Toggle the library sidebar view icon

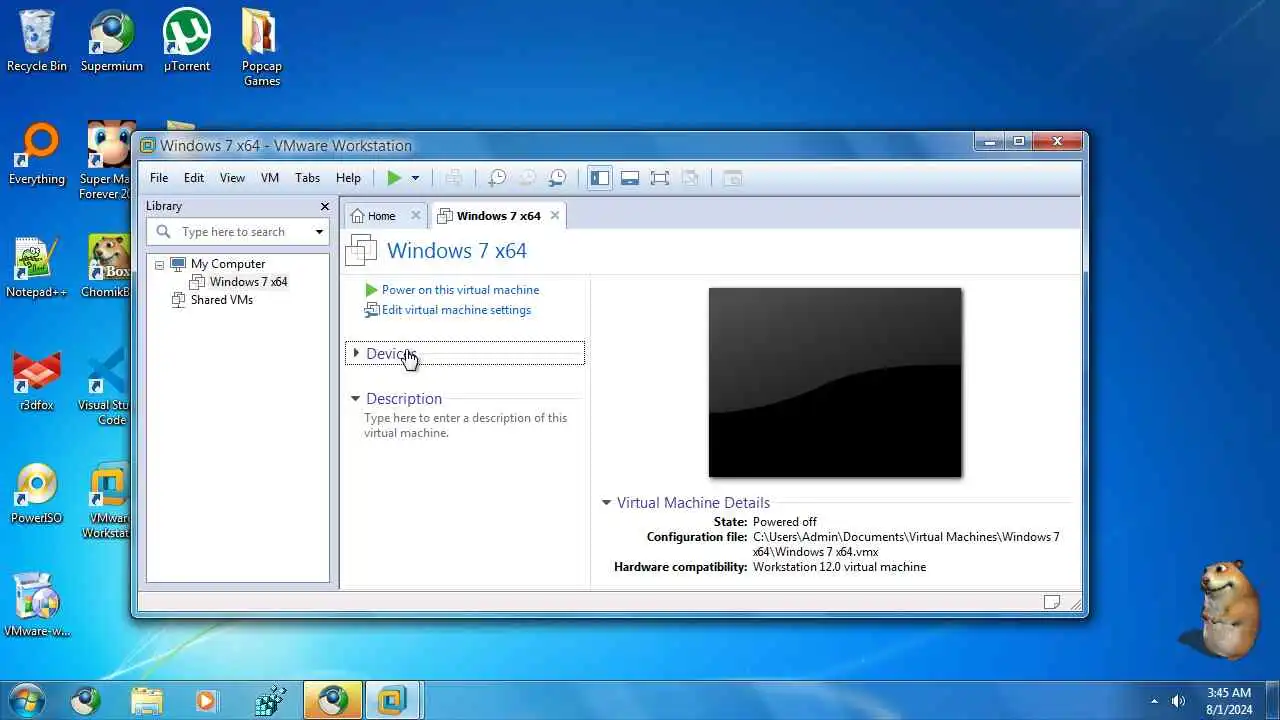[x=600, y=178]
